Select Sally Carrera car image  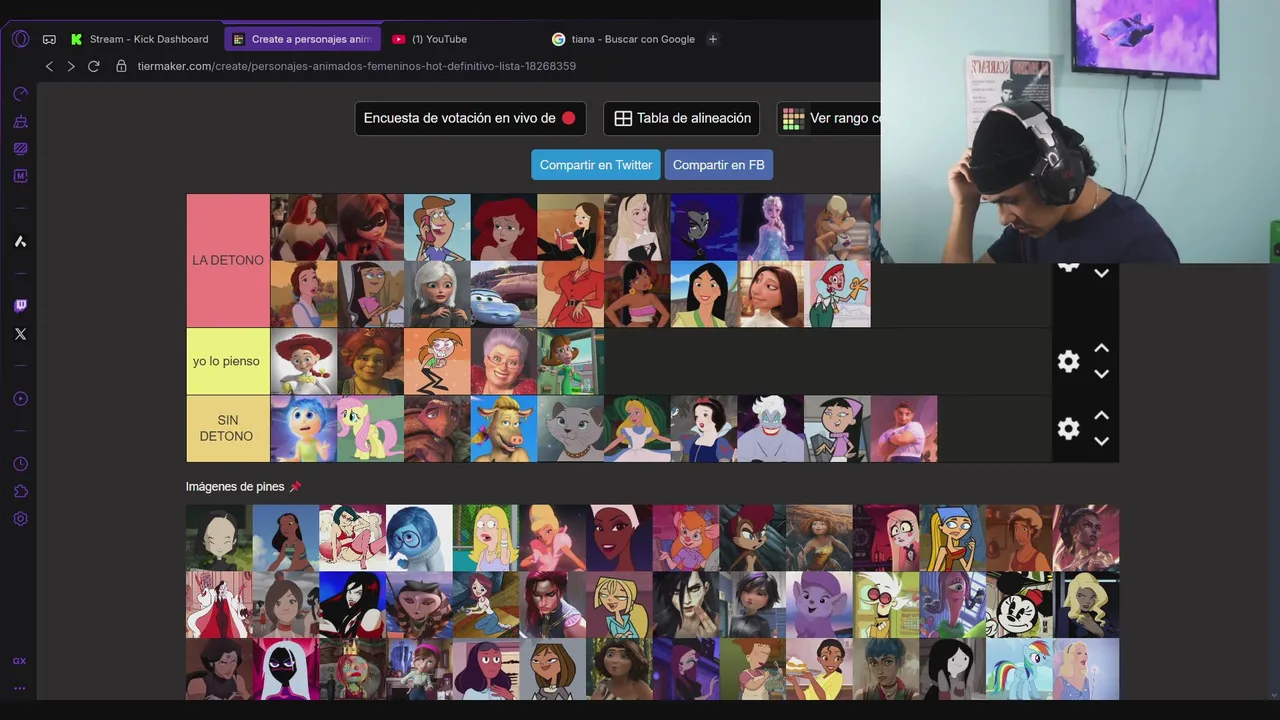pyautogui.click(x=503, y=294)
